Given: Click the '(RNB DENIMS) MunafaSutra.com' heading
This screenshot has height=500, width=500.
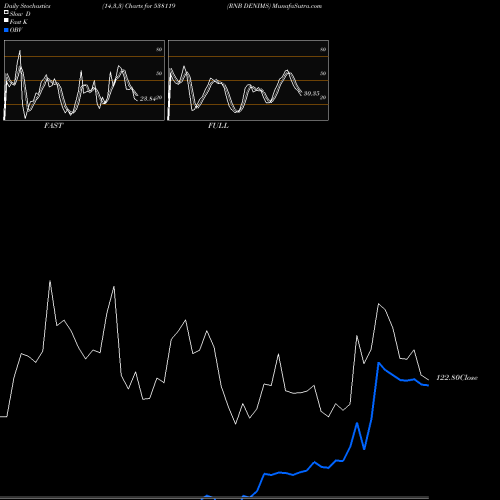Looking at the screenshot, I should [274, 6].
